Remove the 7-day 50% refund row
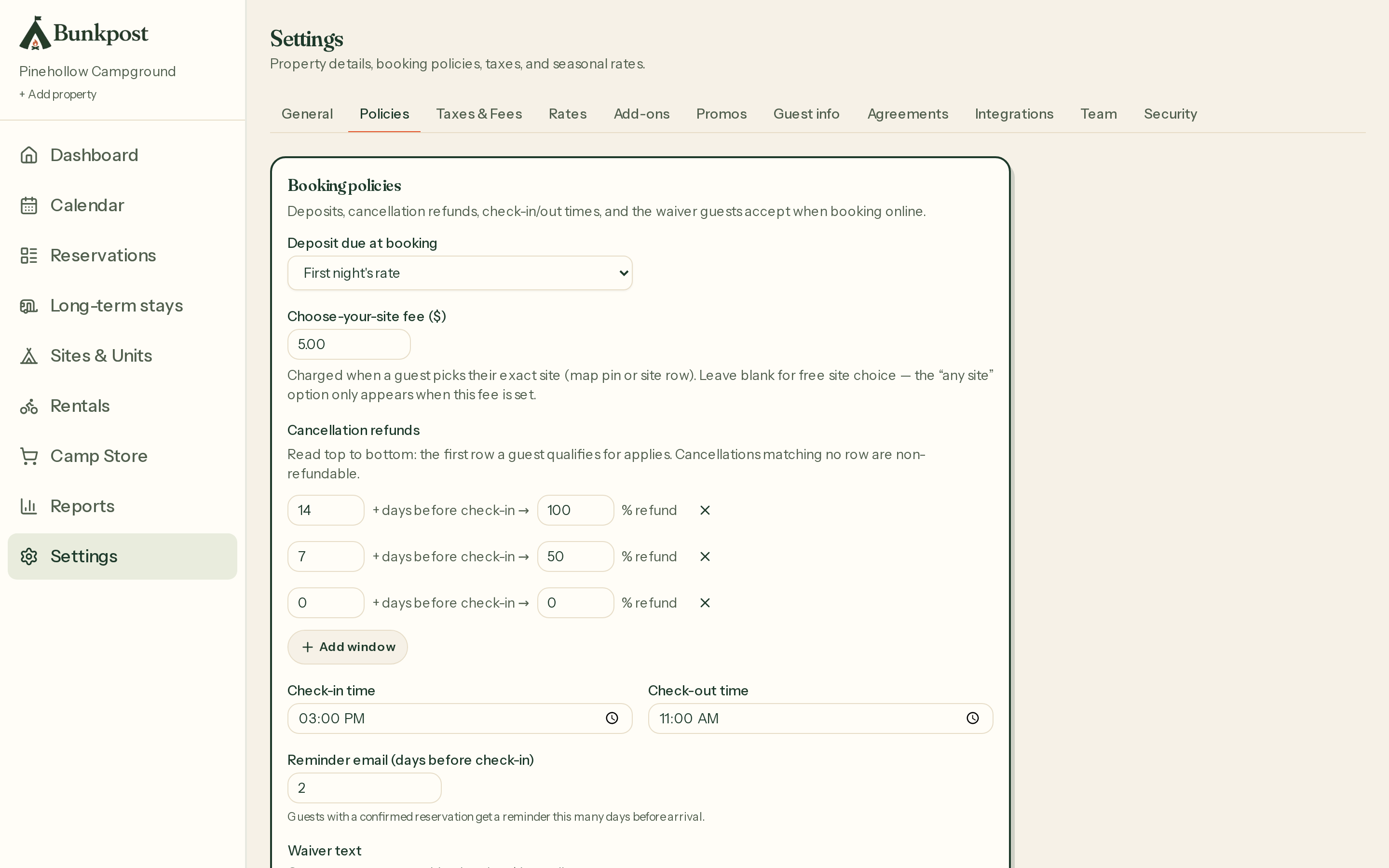 (705, 556)
